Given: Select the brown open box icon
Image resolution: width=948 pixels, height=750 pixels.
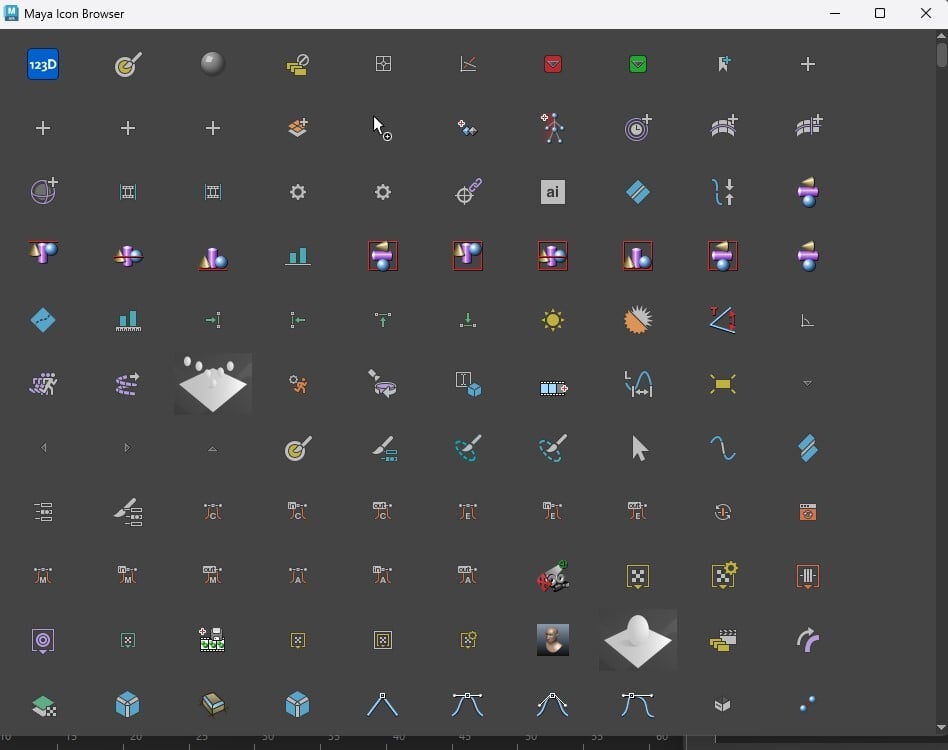Looking at the screenshot, I should tap(213, 704).
